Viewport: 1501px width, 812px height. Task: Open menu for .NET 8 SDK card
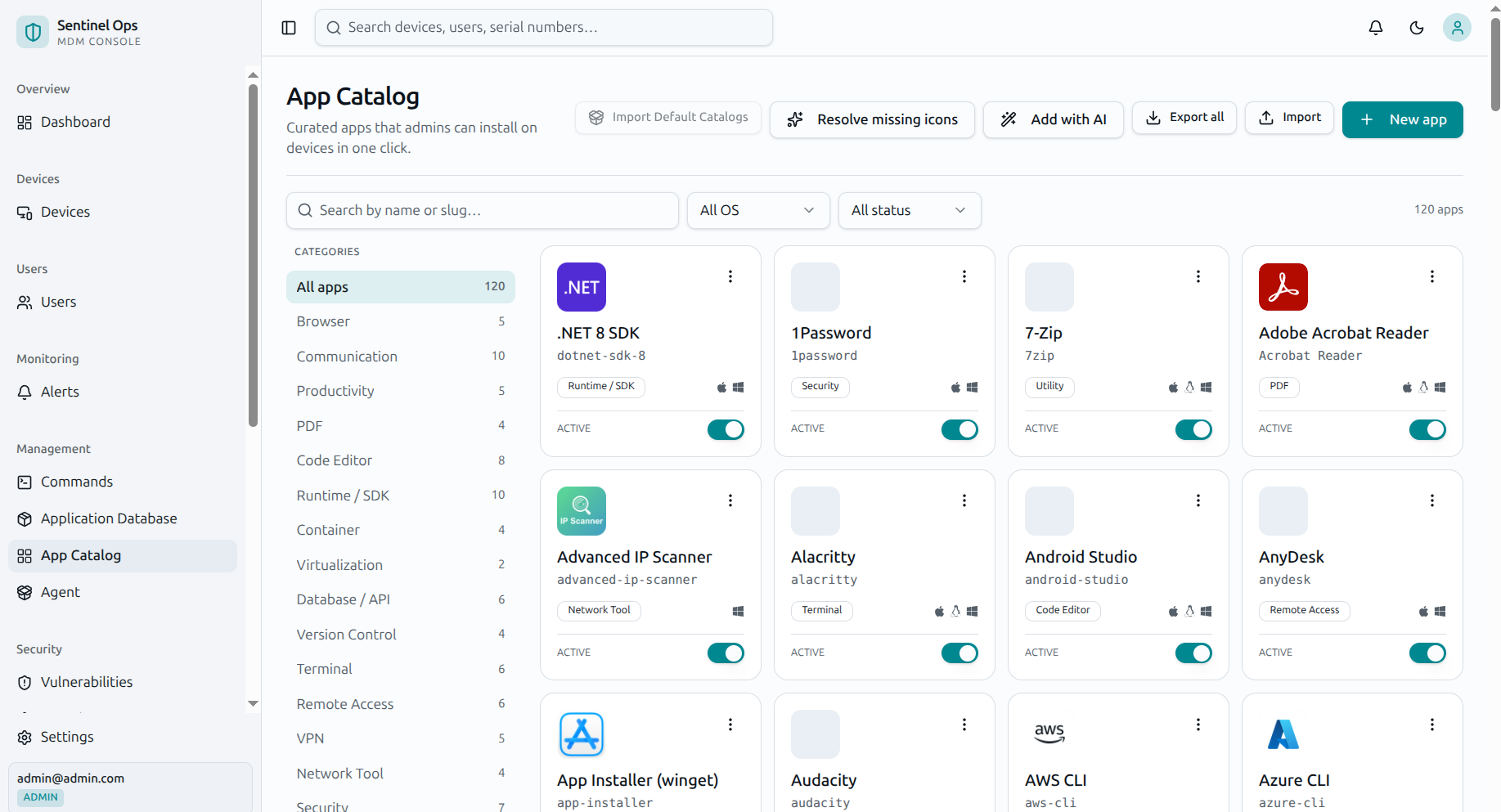tap(730, 276)
